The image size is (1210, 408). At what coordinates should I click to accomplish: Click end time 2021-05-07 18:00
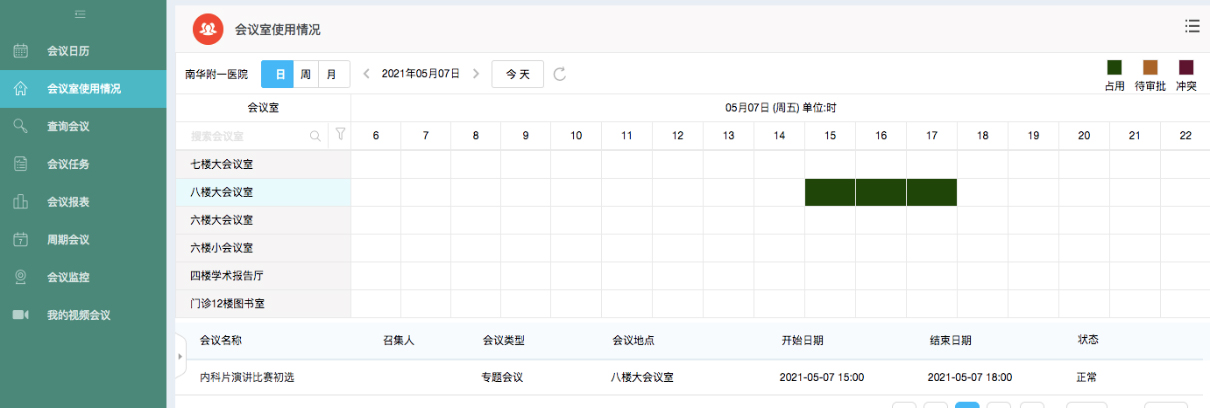coord(970,378)
